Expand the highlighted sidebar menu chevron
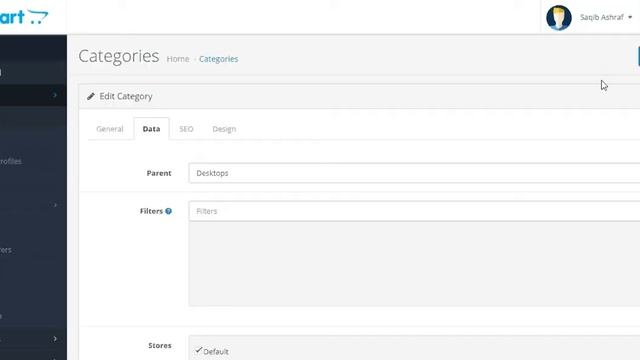Screen dimensions: 640x360 [55, 95]
